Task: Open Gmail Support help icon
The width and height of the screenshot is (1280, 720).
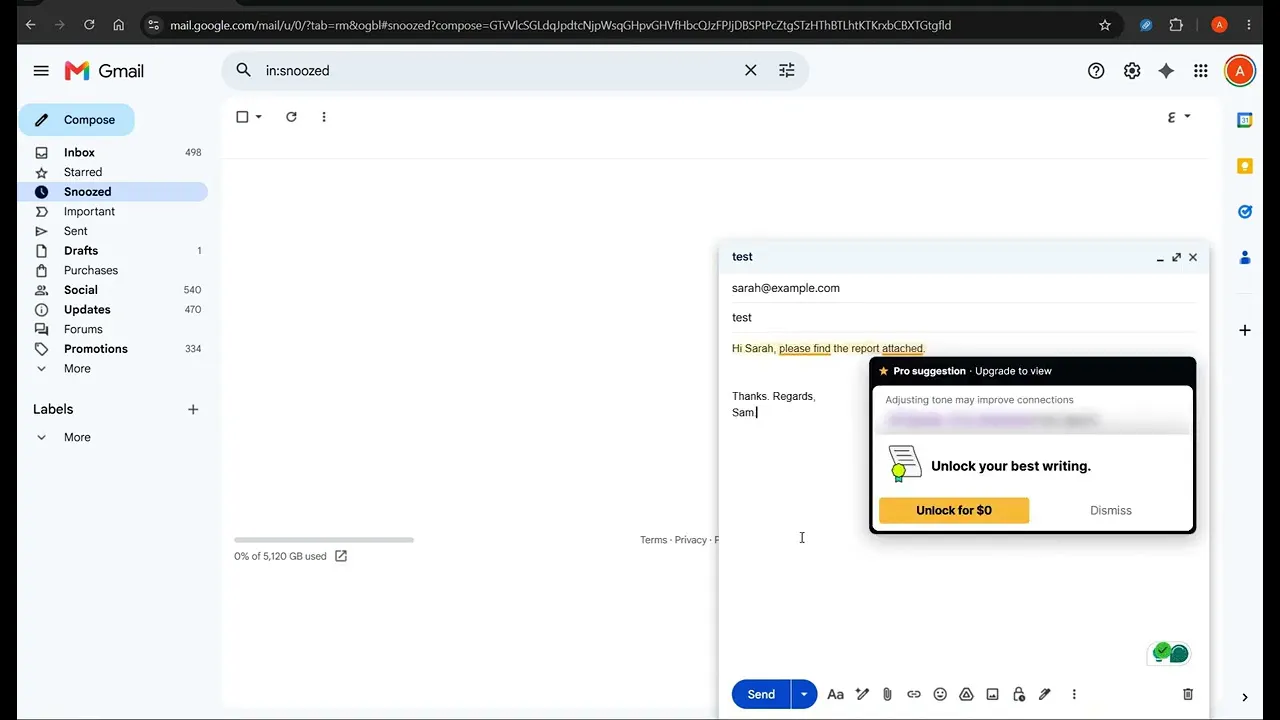Action: [x=1096, y=71]
